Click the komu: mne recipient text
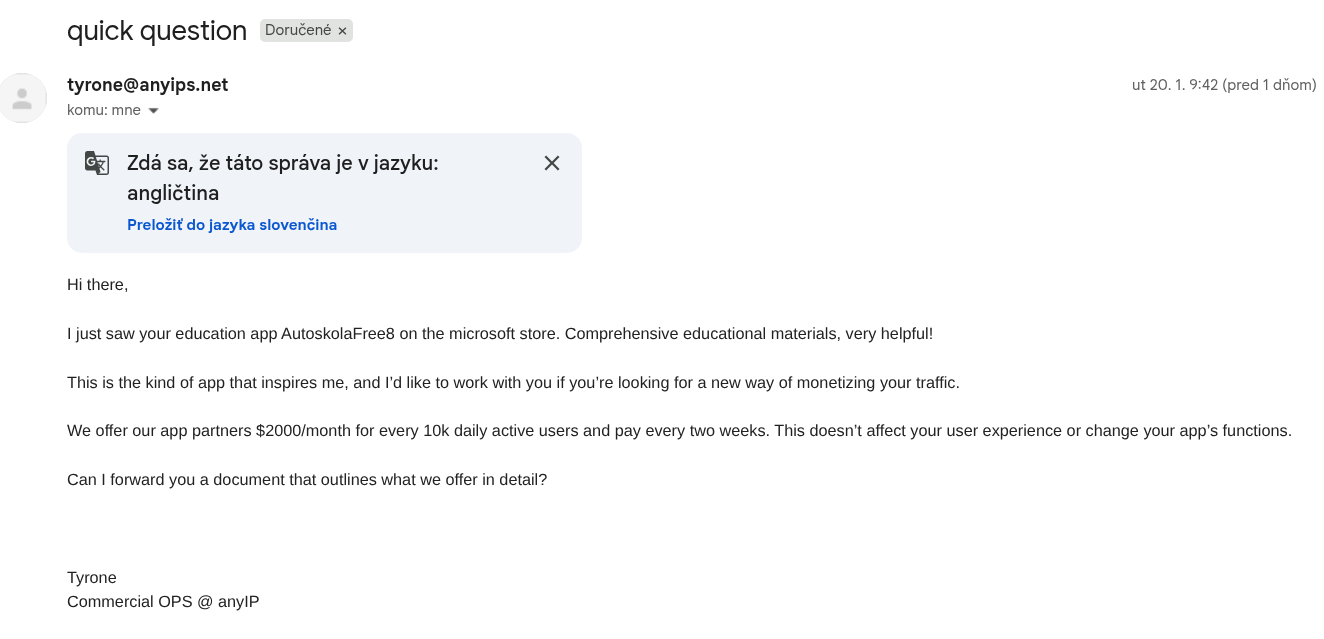Viewport: 1324px width, 639px height. pos(103,110)
